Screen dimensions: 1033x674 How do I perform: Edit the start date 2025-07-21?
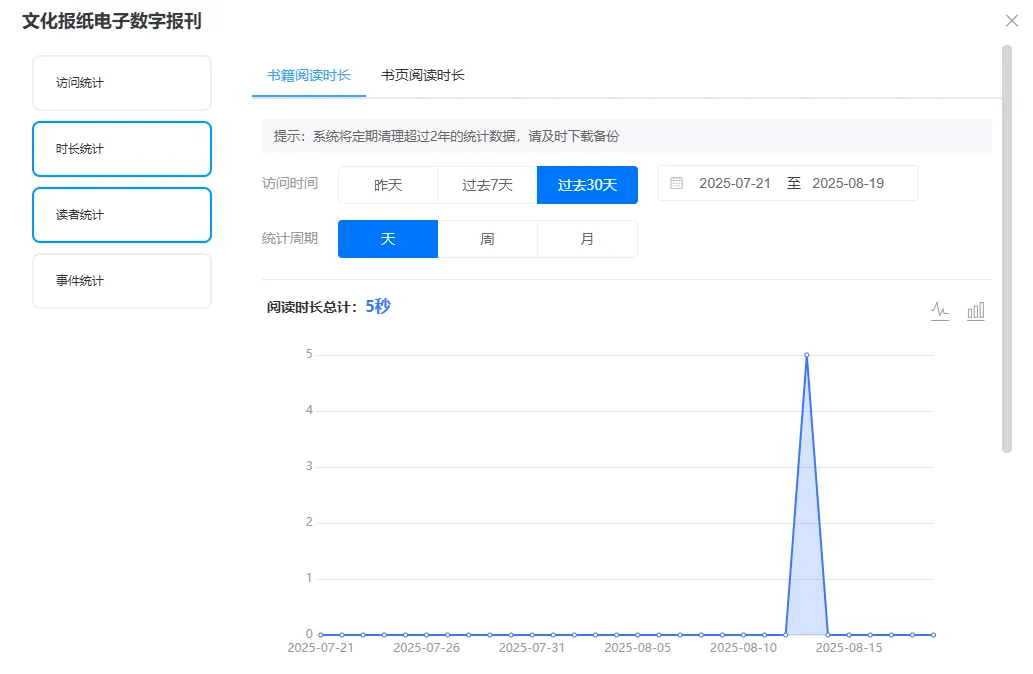coord(735,183)
